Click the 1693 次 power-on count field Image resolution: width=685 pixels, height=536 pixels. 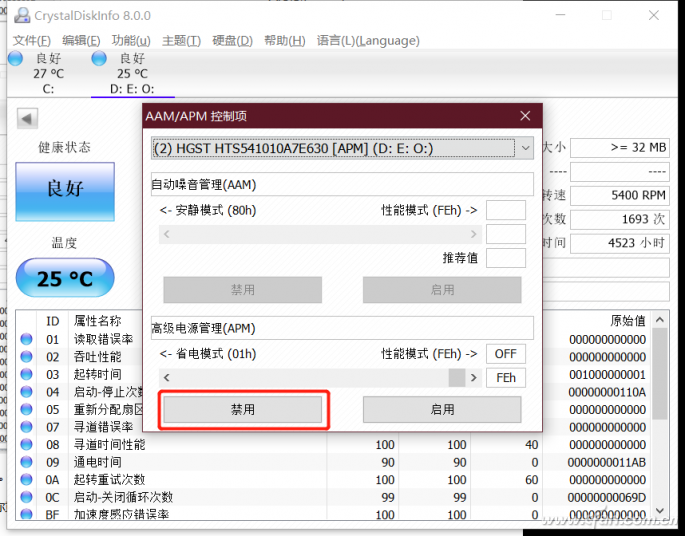click(619, 219)
